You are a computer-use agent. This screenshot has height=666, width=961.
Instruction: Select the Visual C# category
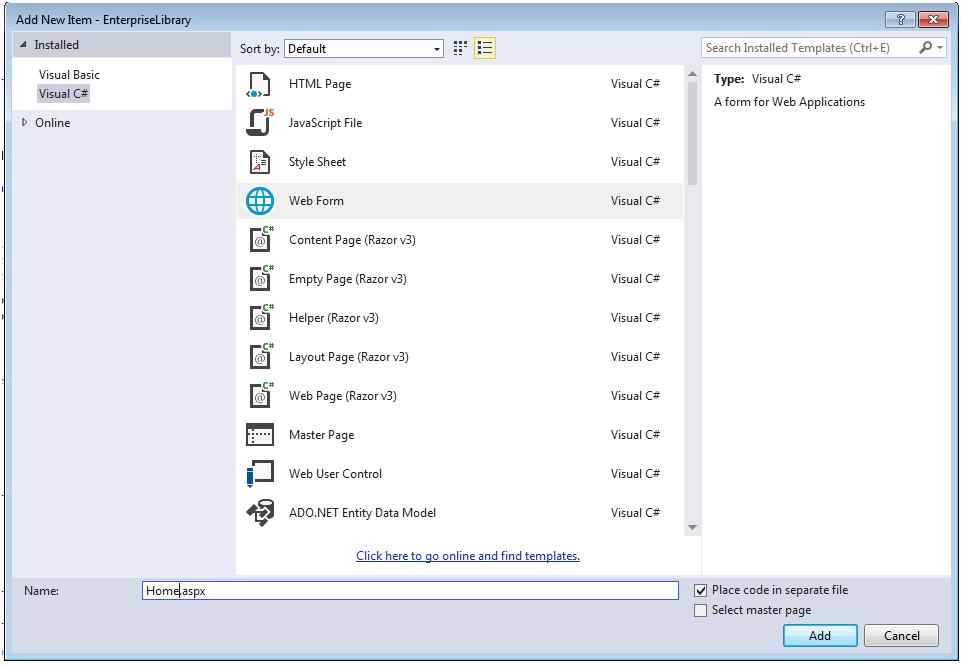(x=63, y=94)
